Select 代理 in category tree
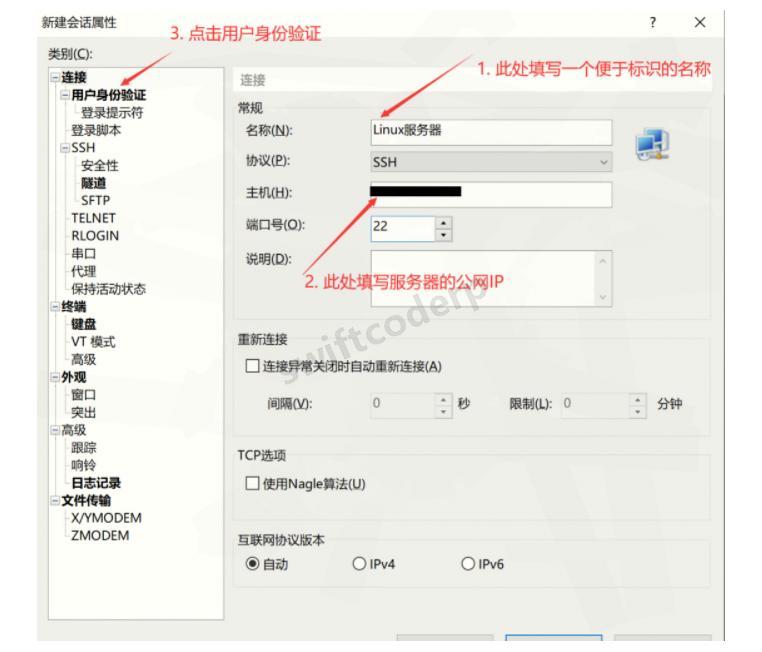This screenshot has height=652, width=762. pyautogui.click(x=83, y=271)
